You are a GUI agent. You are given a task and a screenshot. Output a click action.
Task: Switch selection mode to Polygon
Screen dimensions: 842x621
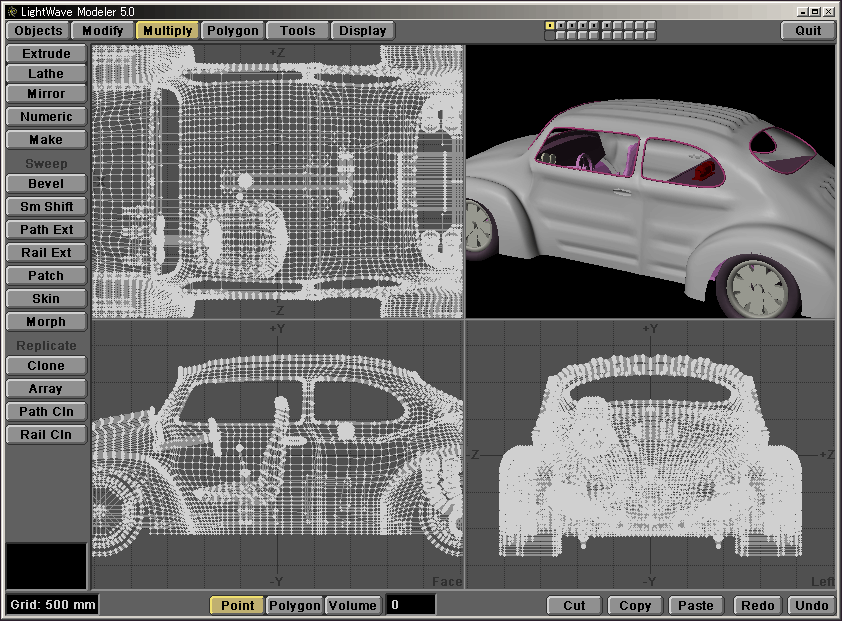pos(294,605)
